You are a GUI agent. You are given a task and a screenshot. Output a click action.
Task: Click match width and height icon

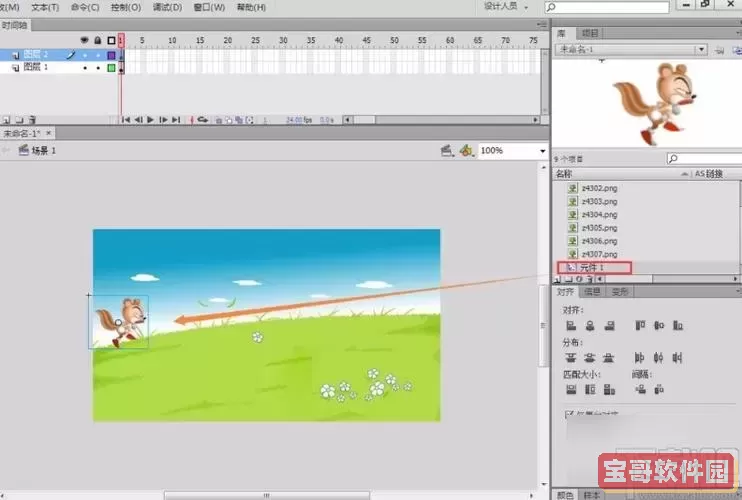[610, 389]
